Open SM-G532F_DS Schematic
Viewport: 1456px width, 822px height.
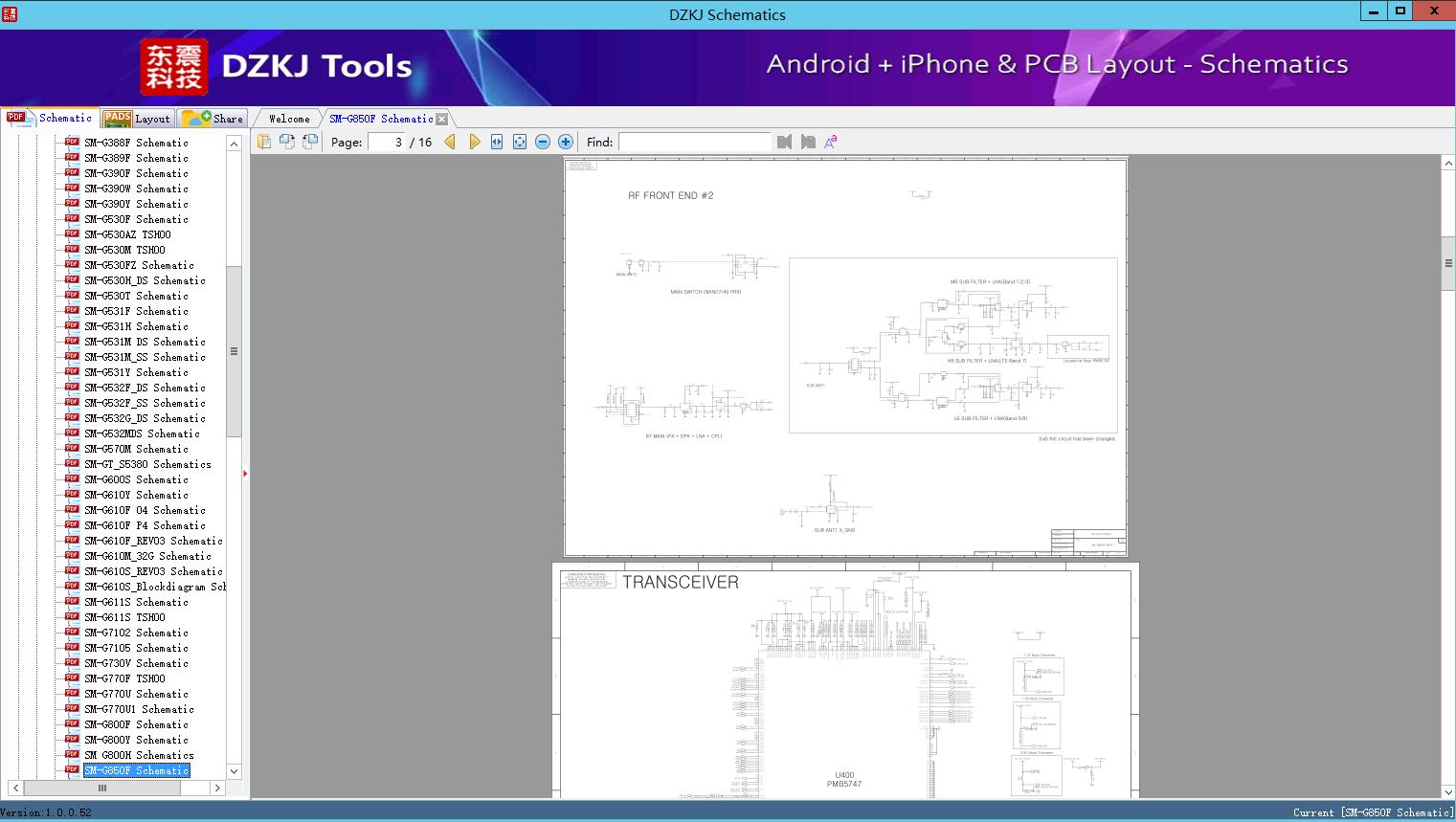click(x=145, y=388)
